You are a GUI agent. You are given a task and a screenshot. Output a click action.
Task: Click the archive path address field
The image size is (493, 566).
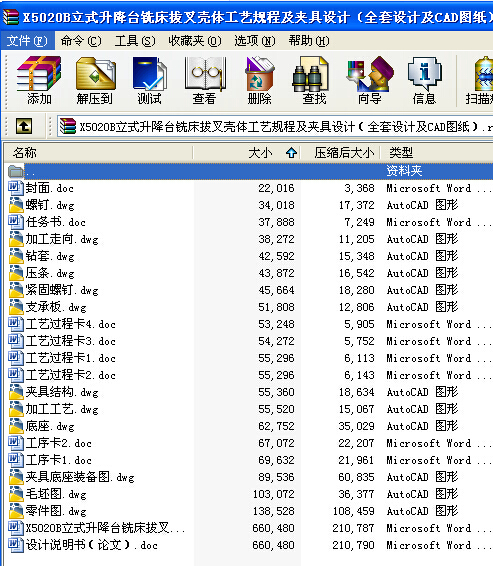pyautogui.click(x=275, y=126)
